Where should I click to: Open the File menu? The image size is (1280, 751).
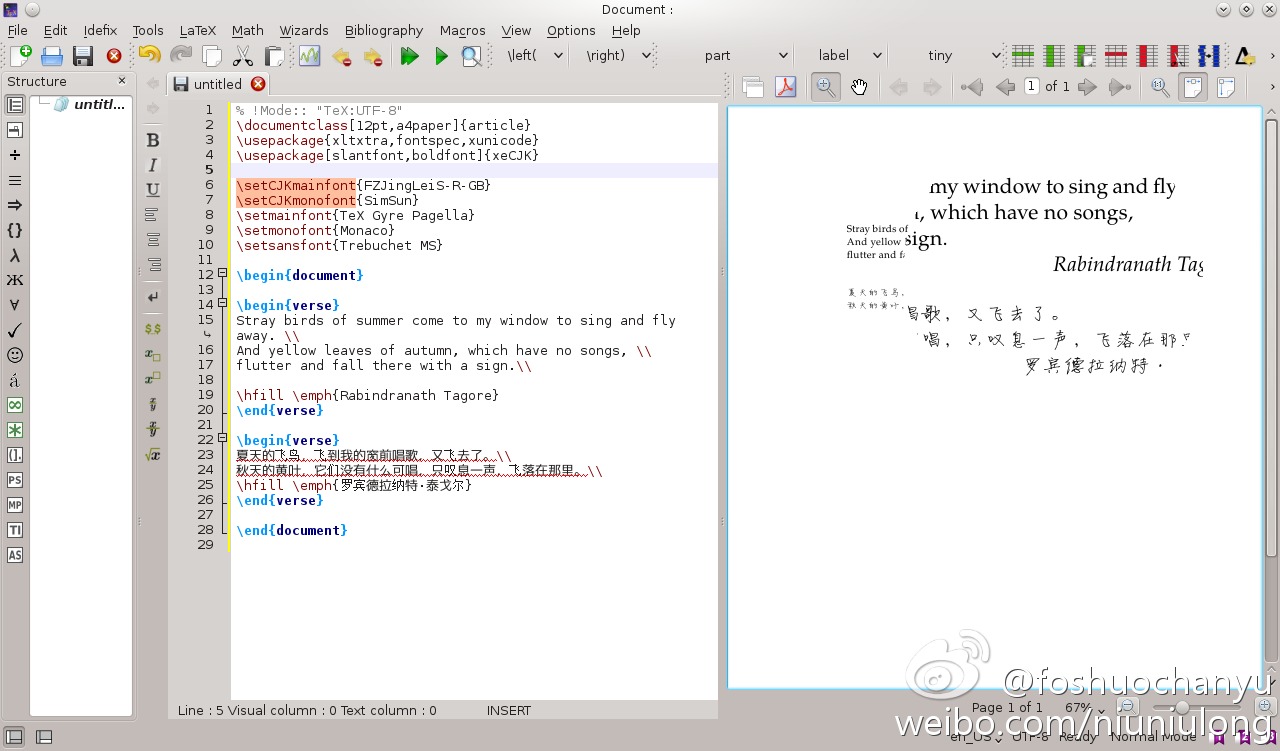pyautogui.click(x=17, y=30)
